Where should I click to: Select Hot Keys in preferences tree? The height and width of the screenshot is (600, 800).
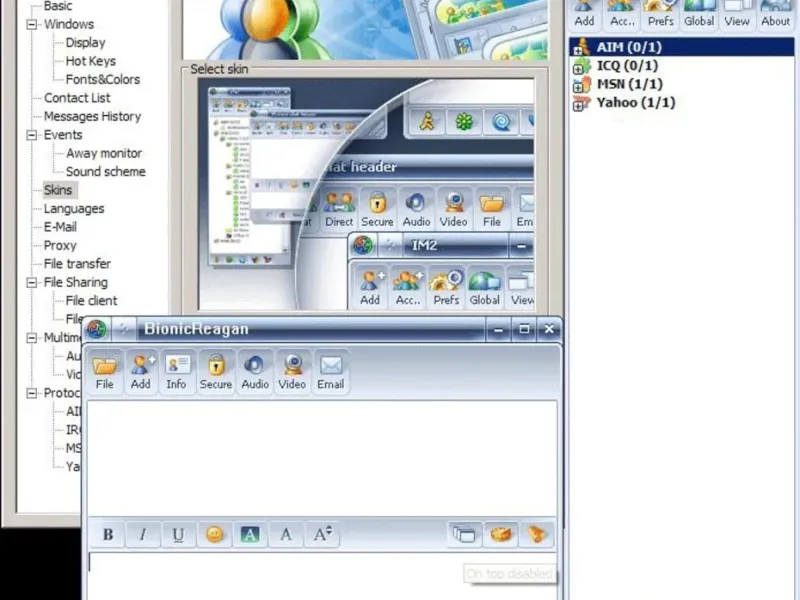(x=90, y=61)
